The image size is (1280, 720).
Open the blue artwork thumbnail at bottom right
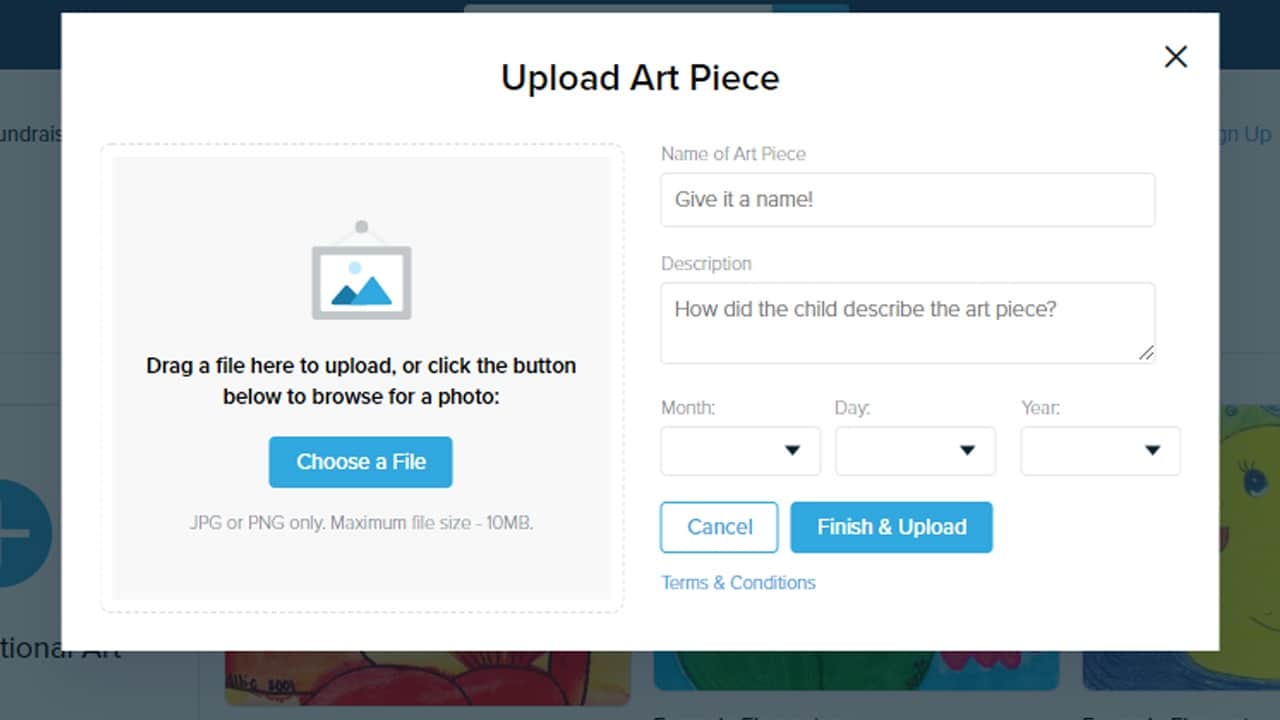[1180, 670]
